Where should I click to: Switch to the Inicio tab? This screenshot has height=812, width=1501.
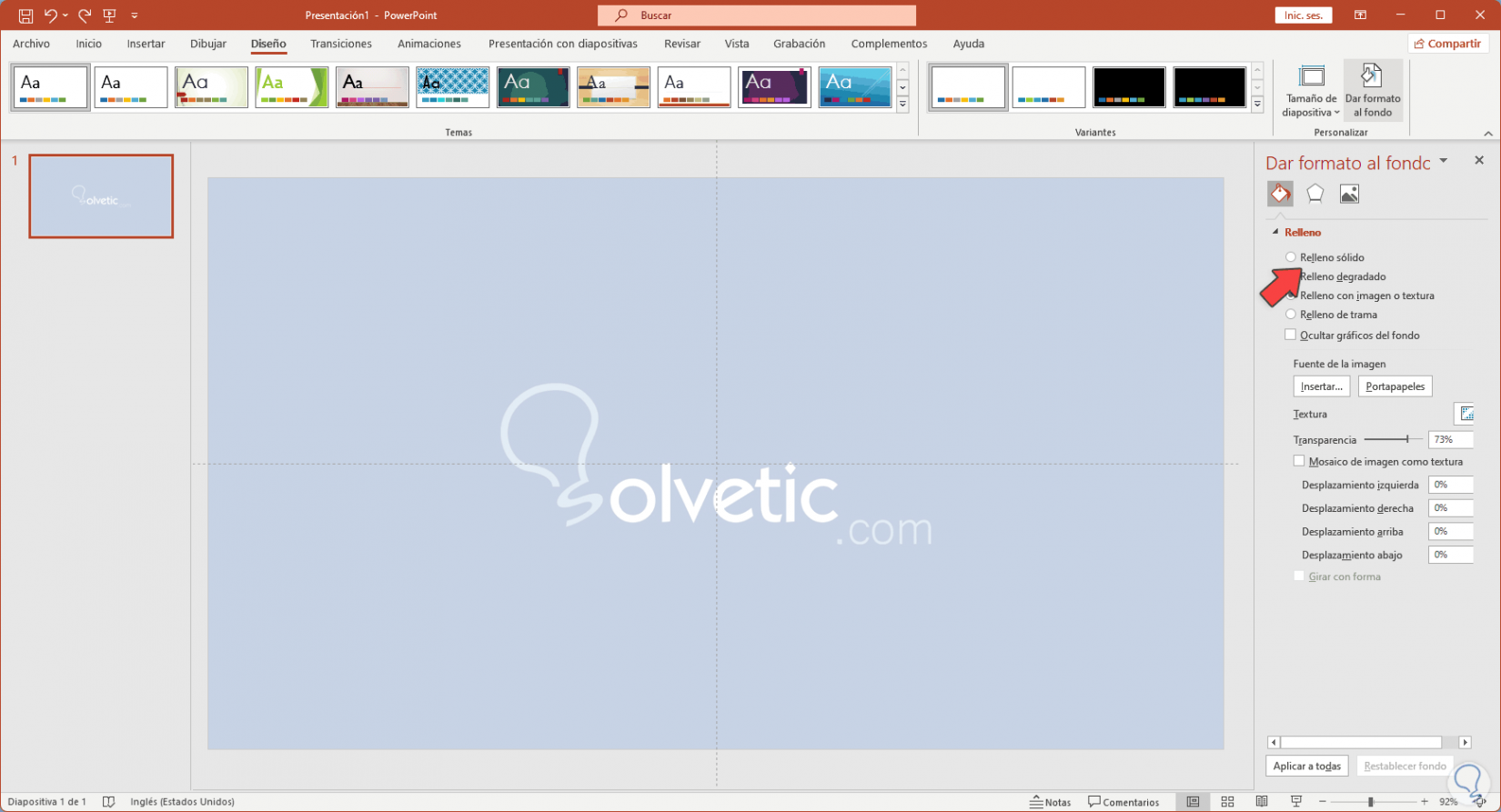coord(89,44)
